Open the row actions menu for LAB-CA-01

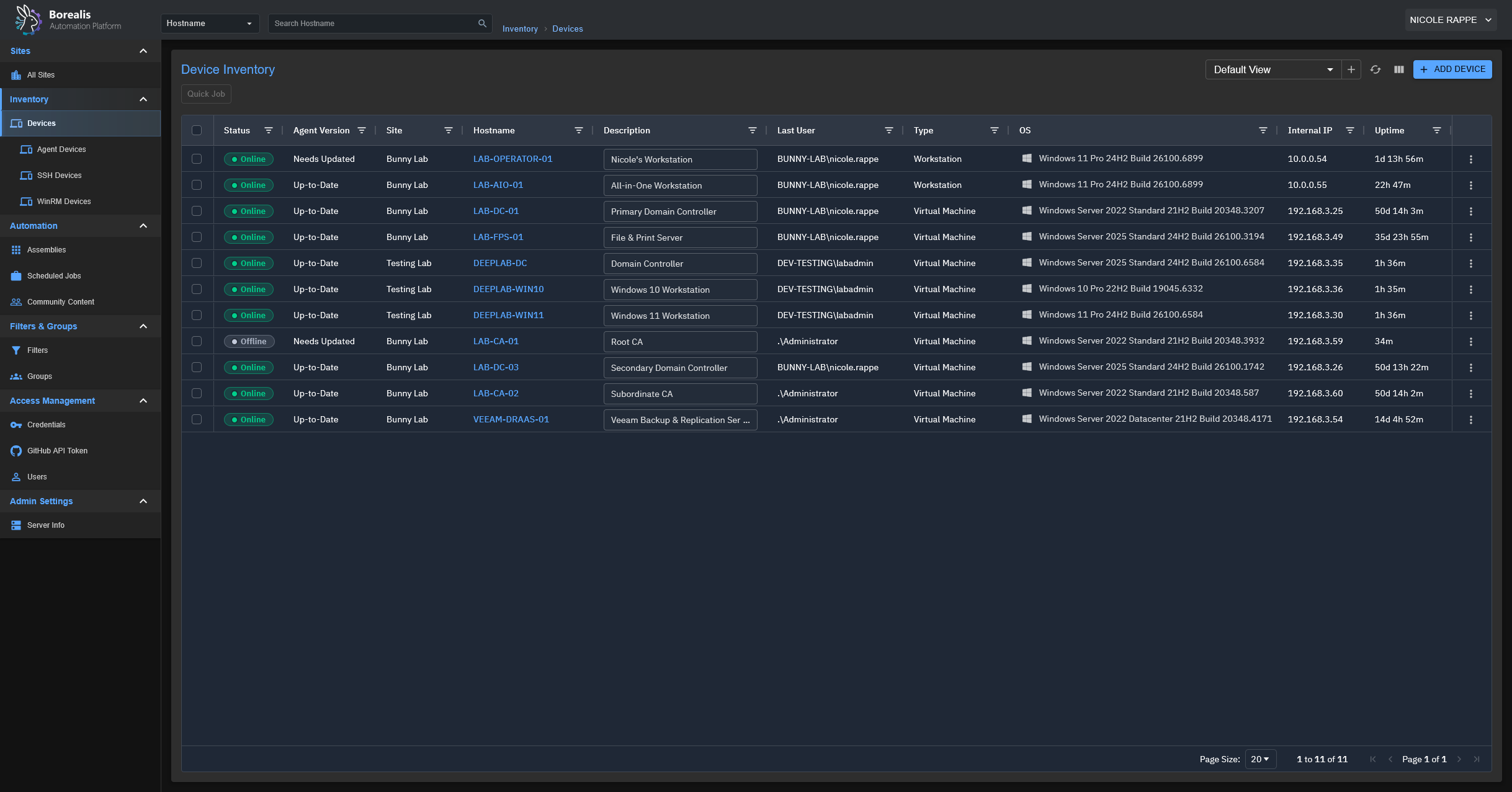[x=1471, y=341]
